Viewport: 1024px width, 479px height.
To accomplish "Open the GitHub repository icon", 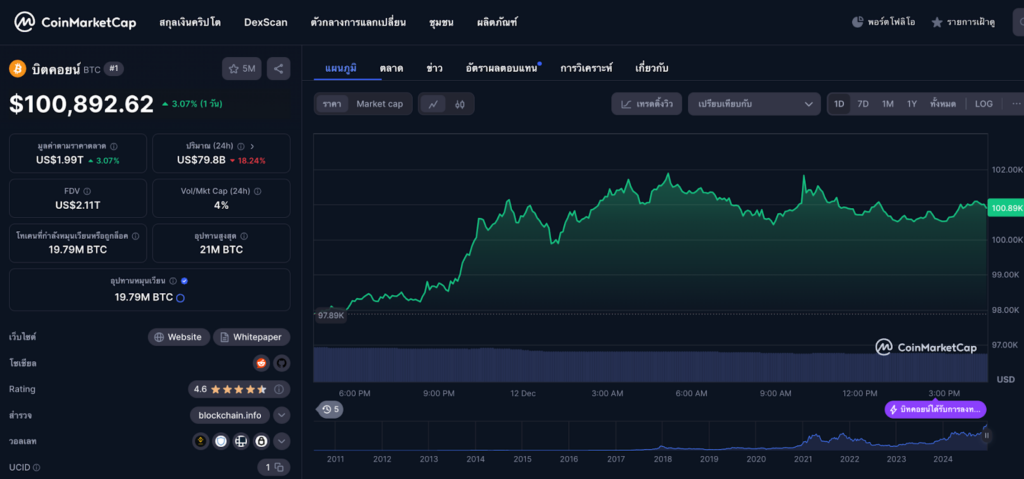I will click(281, 363).
